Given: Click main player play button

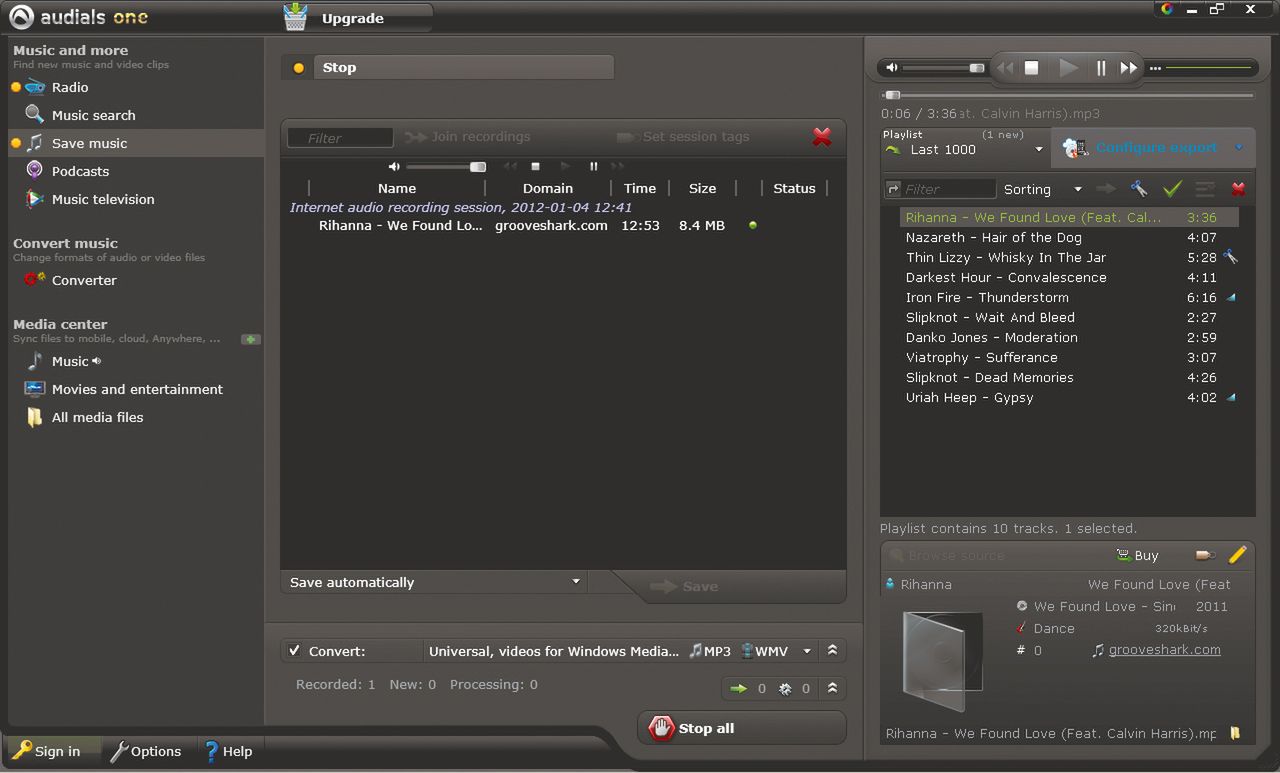Looking at the screenshot, I should coord(1068,68).
